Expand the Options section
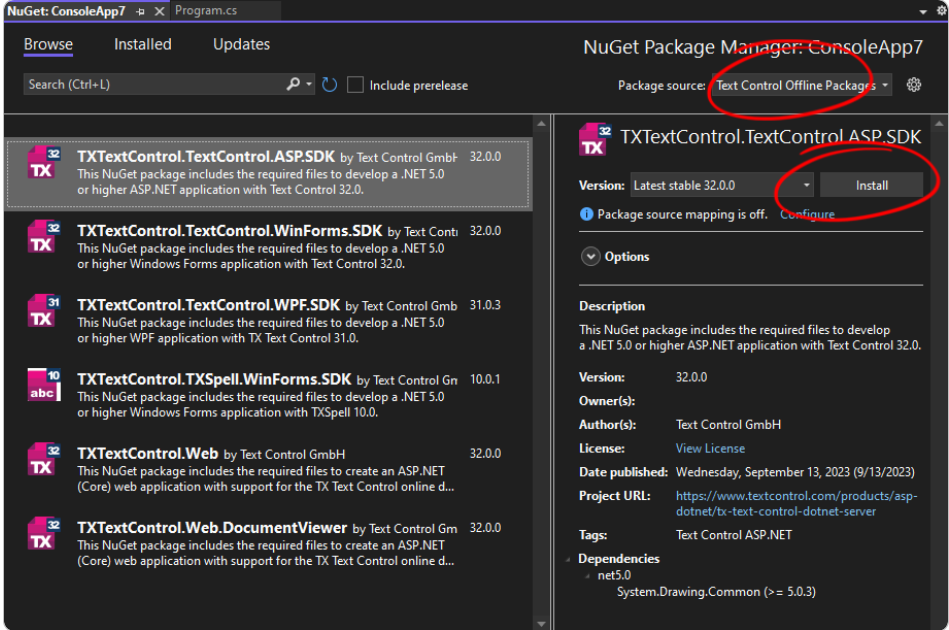 point(590,257)
